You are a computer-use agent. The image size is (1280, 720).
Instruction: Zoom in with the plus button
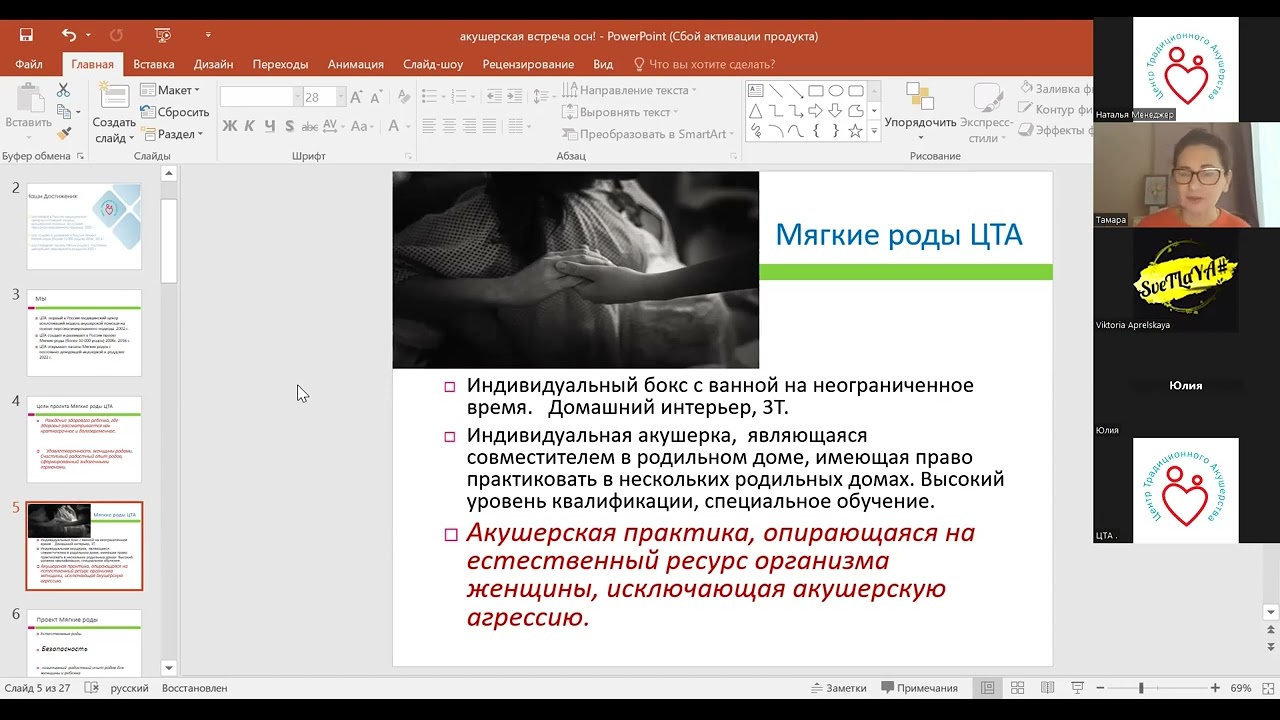click(1215, 688)
